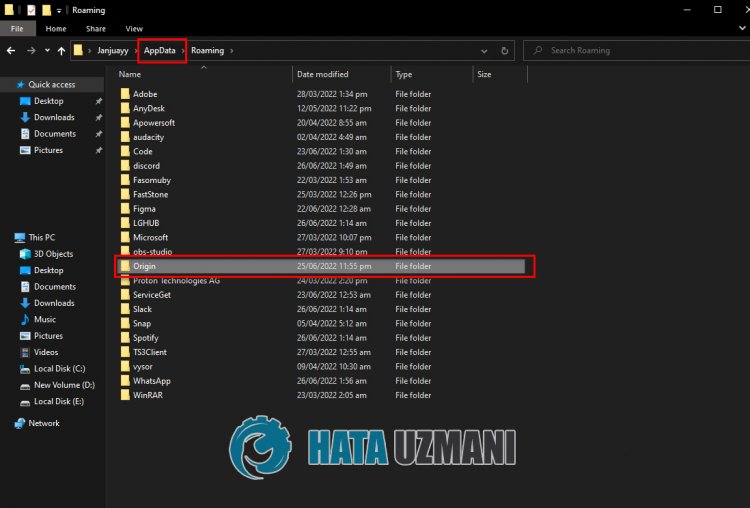Open the Videos folder in sidebar

coord(46,352)
